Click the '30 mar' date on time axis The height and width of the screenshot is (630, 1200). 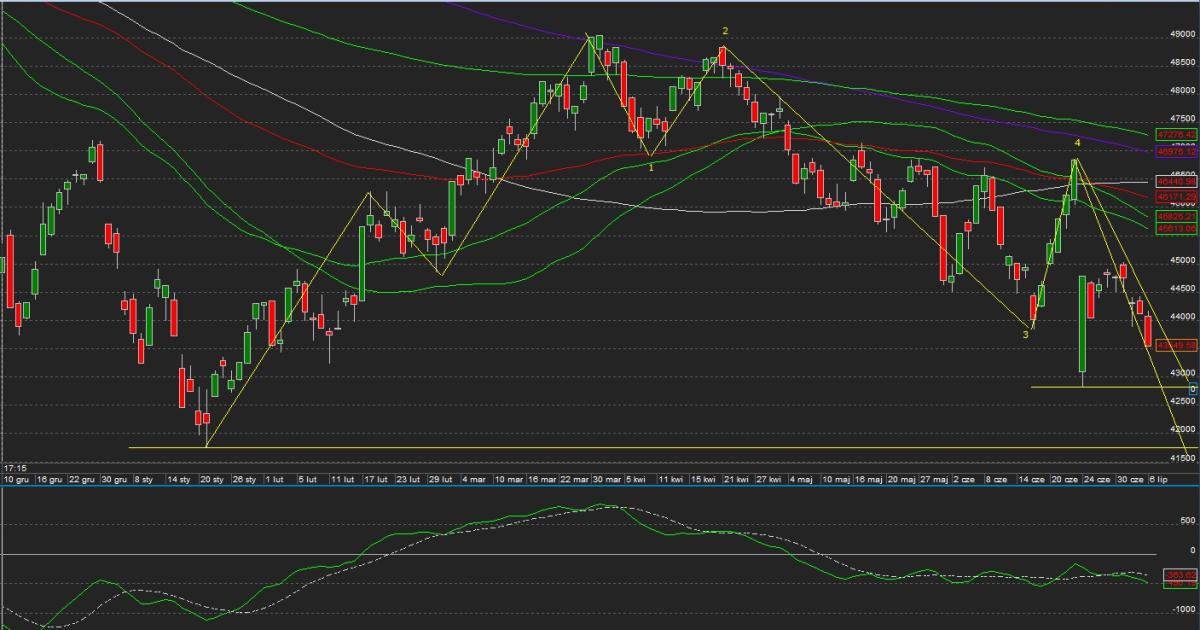coord(608,480)
